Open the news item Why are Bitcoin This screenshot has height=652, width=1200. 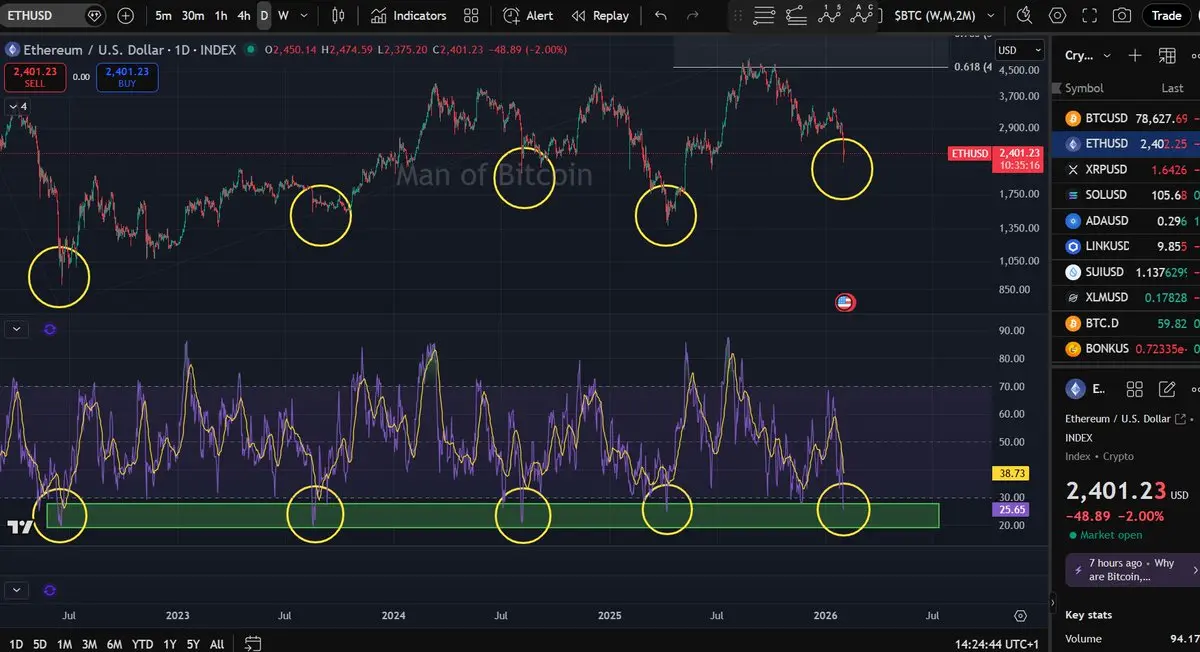tap(1131, 569)
